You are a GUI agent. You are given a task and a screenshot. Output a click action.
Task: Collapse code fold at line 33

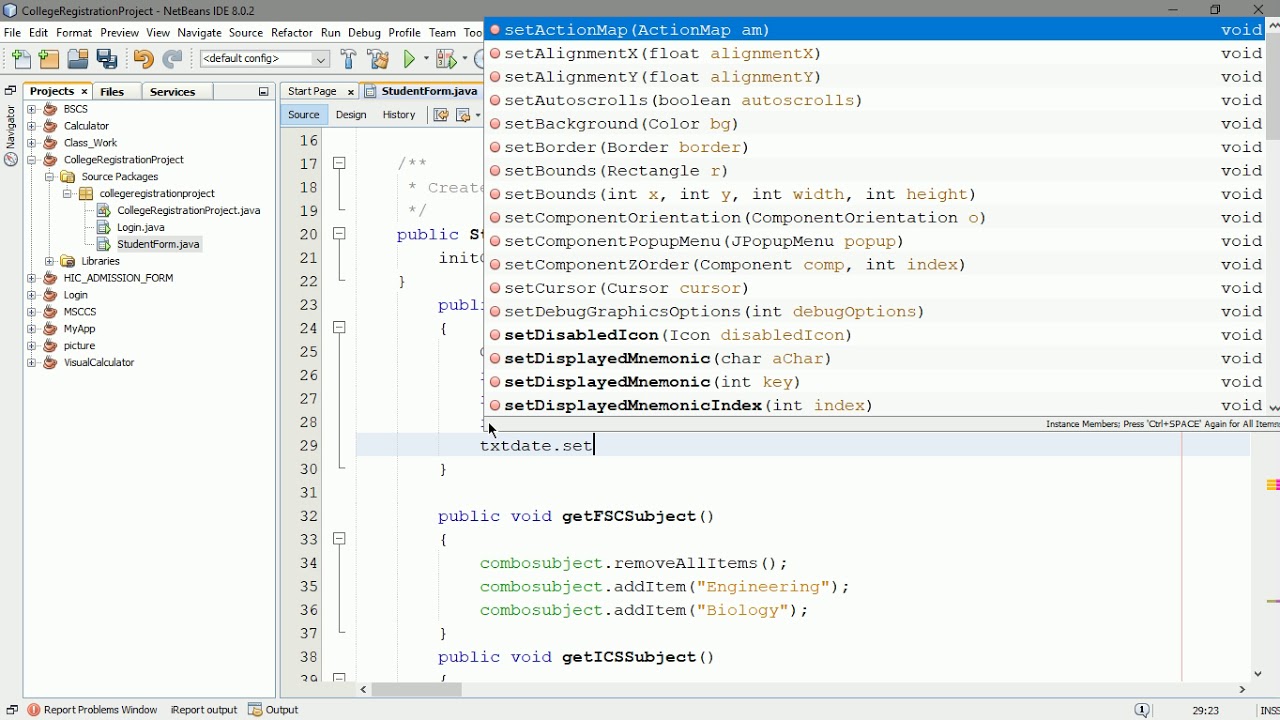click(340, 539)
